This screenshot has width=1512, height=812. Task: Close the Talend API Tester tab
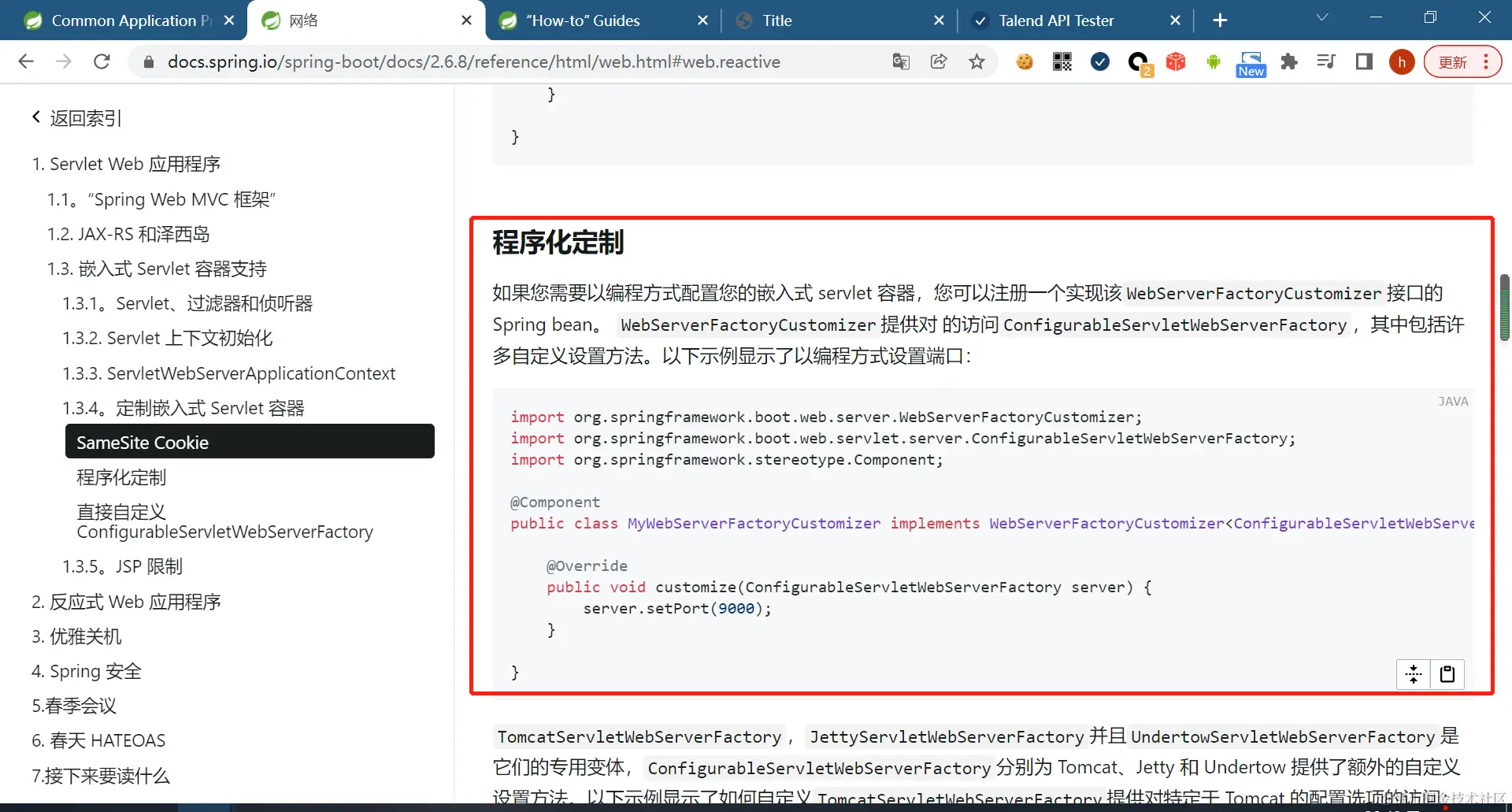point(1175,20)
